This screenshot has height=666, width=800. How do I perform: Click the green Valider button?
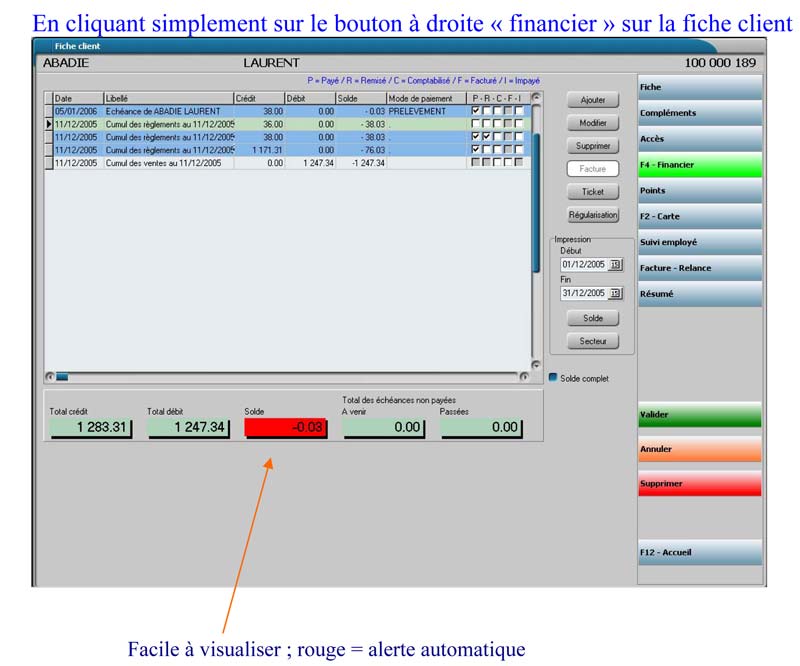click(699, 415)
